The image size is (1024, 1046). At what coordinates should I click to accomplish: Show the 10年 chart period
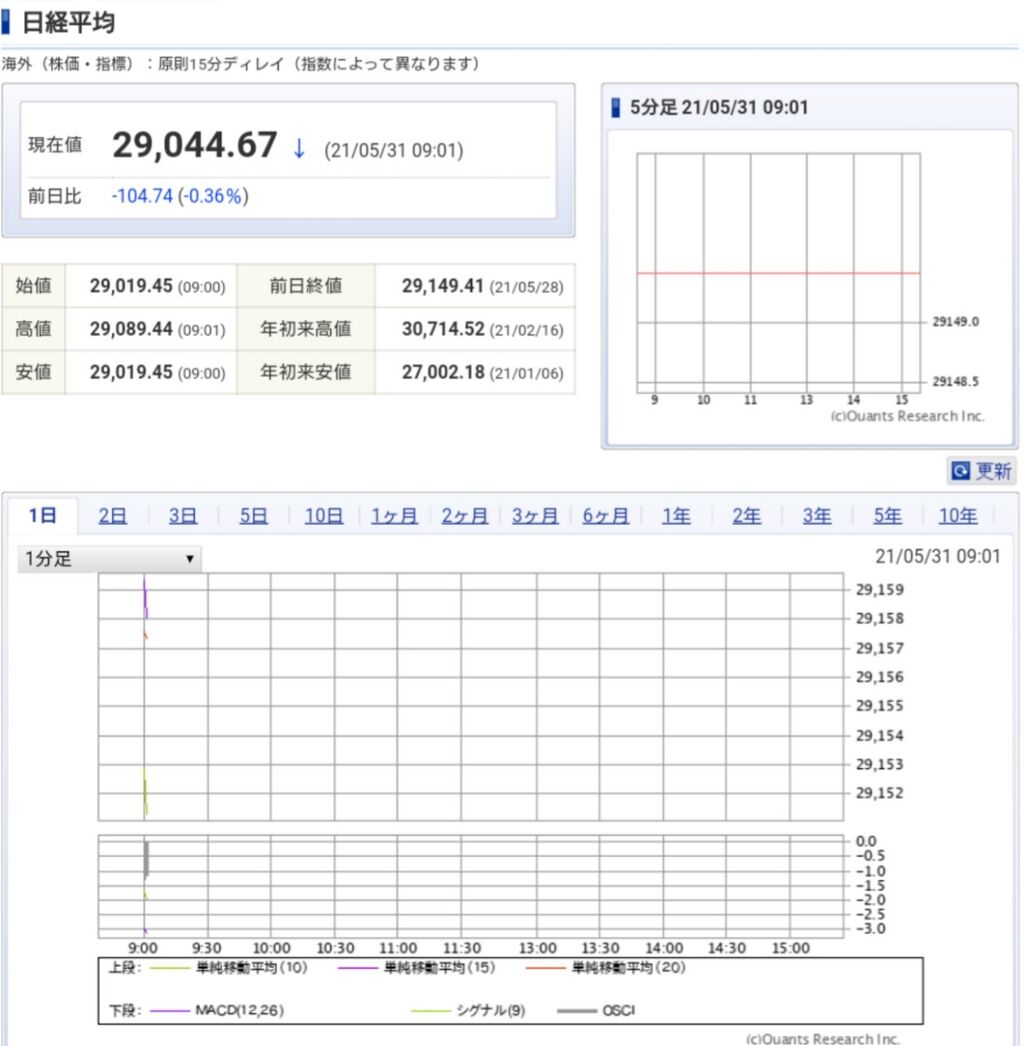point(958,516)
